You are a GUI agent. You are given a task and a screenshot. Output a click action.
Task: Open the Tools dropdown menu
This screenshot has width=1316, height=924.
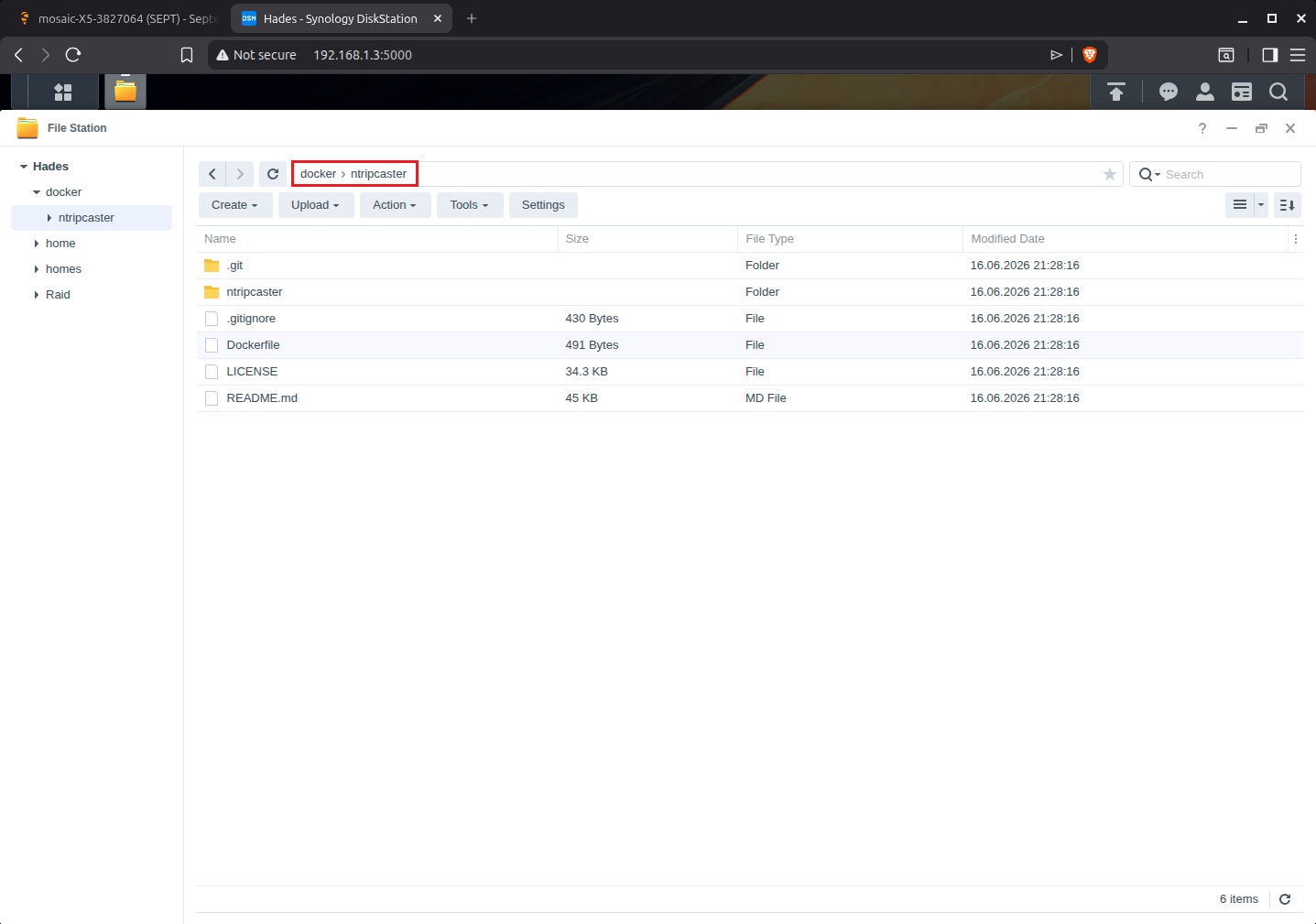pos(470,205)
